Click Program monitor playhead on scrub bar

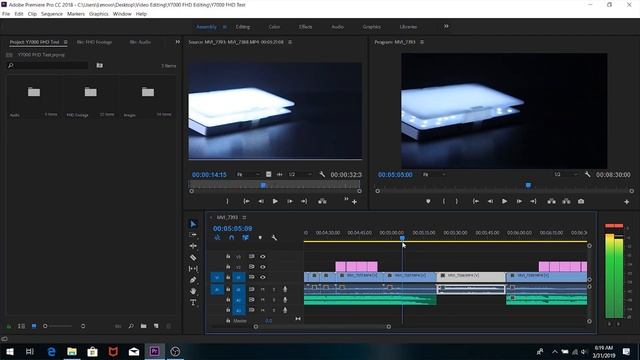[x=528, y=185]
